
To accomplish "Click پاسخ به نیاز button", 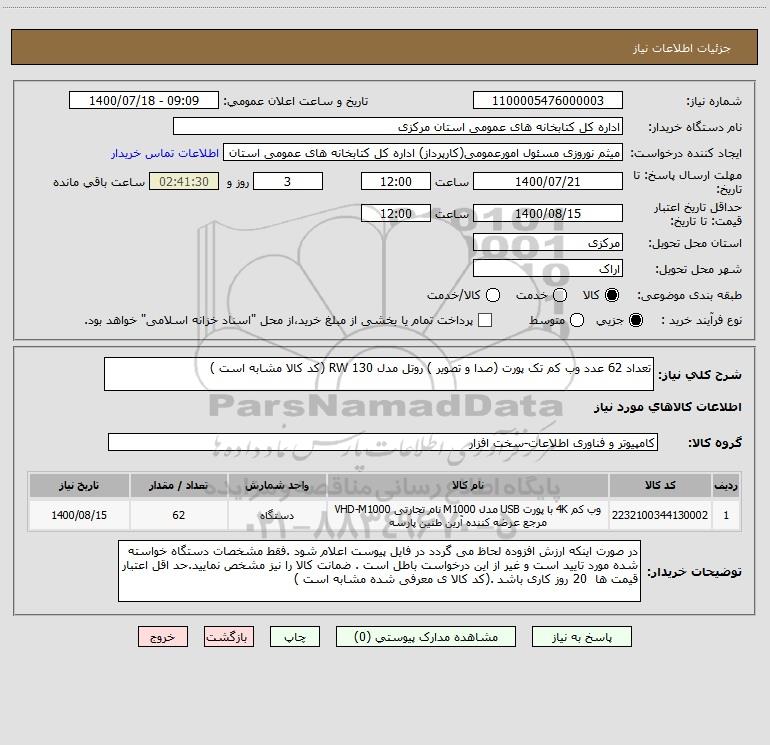I will tap(581, 637).
